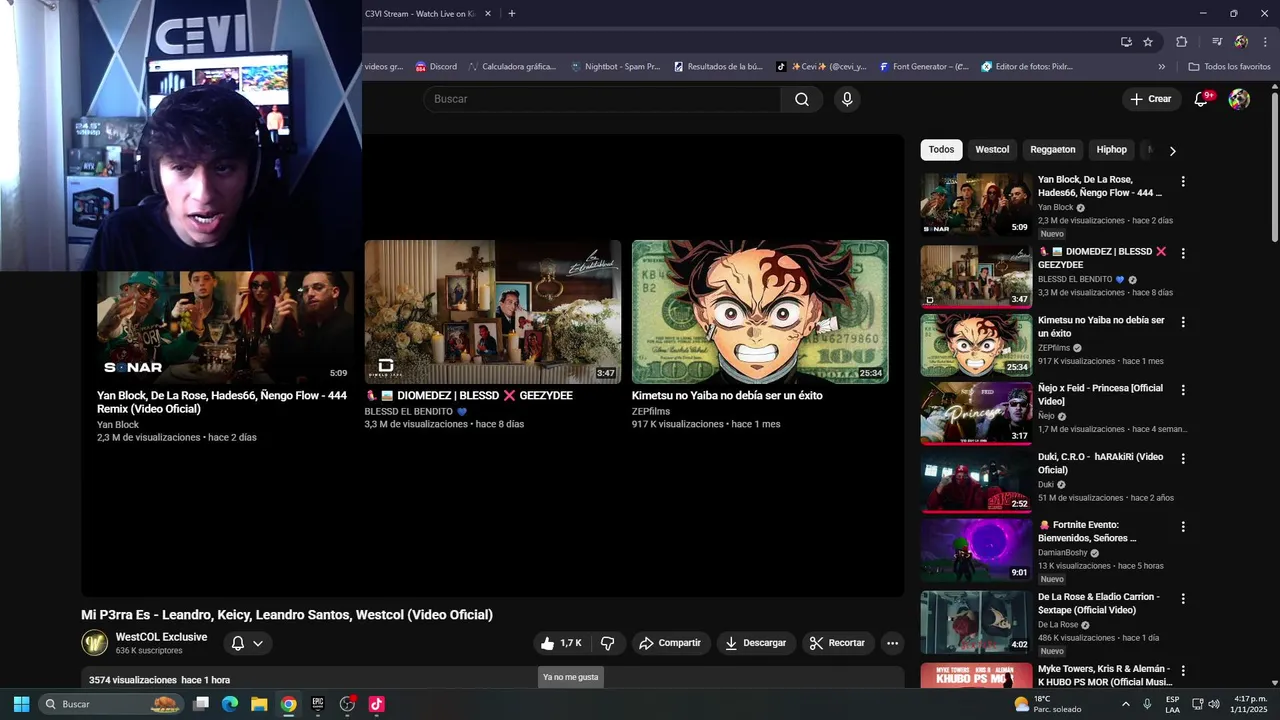1280x720 pixels.
Task: Open Microsoft Edge from the taskbar
Action: coord(230,704)
